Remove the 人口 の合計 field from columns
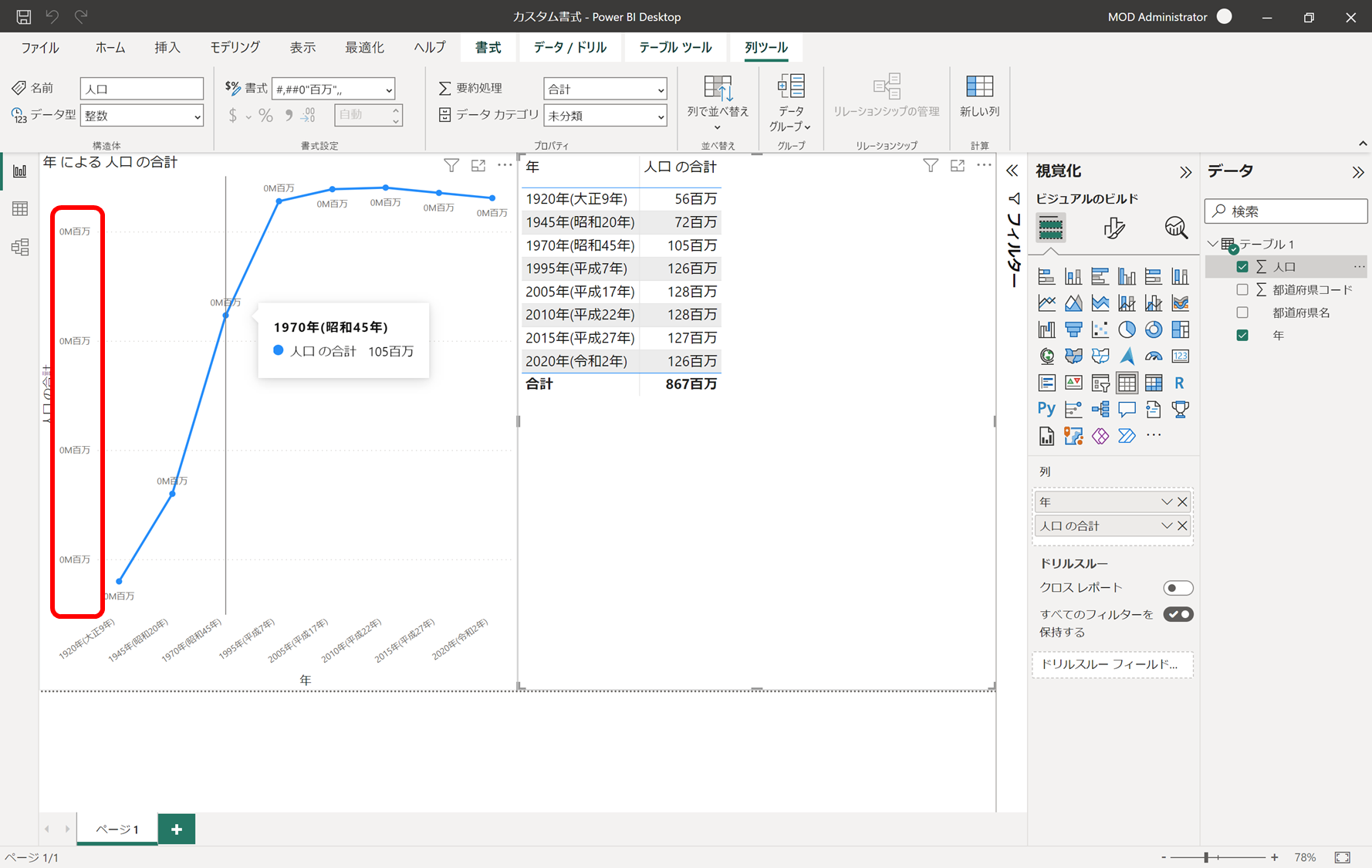Screen dimensions: 1372x868 (x=1182, y=526)
